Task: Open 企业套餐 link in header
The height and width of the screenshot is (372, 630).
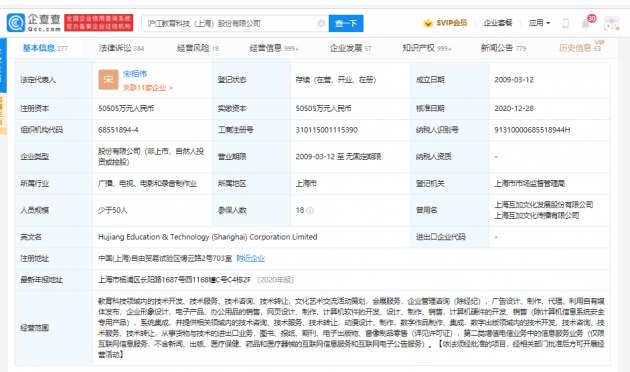Action: (498, 23)
